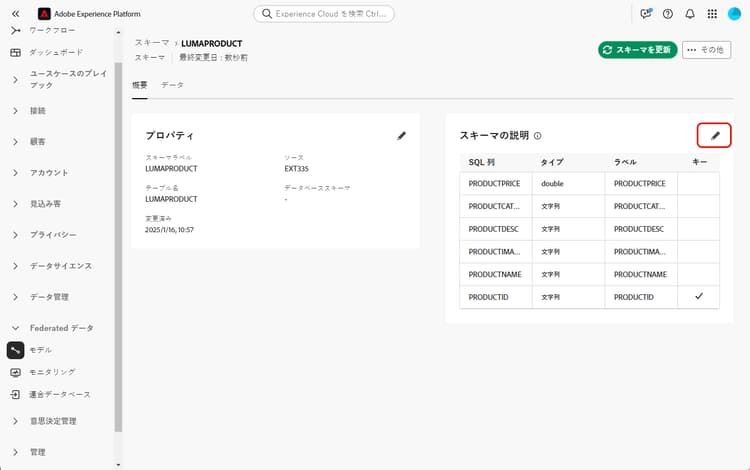750x470 pixels.
Task: Click the スキーマを更新 button
Action: tap(638, 50)
